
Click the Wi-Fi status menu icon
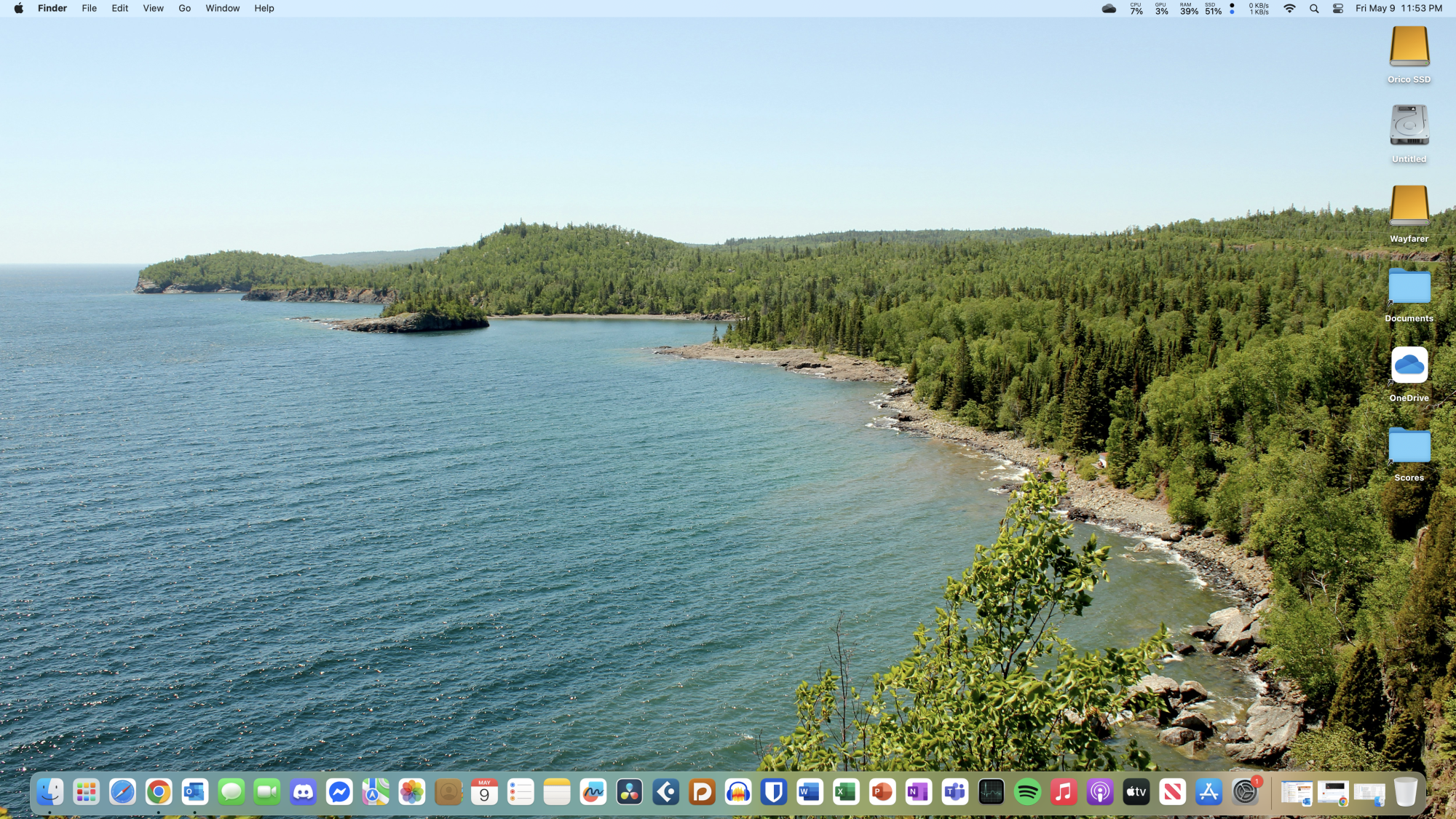tap(1289, 9)
